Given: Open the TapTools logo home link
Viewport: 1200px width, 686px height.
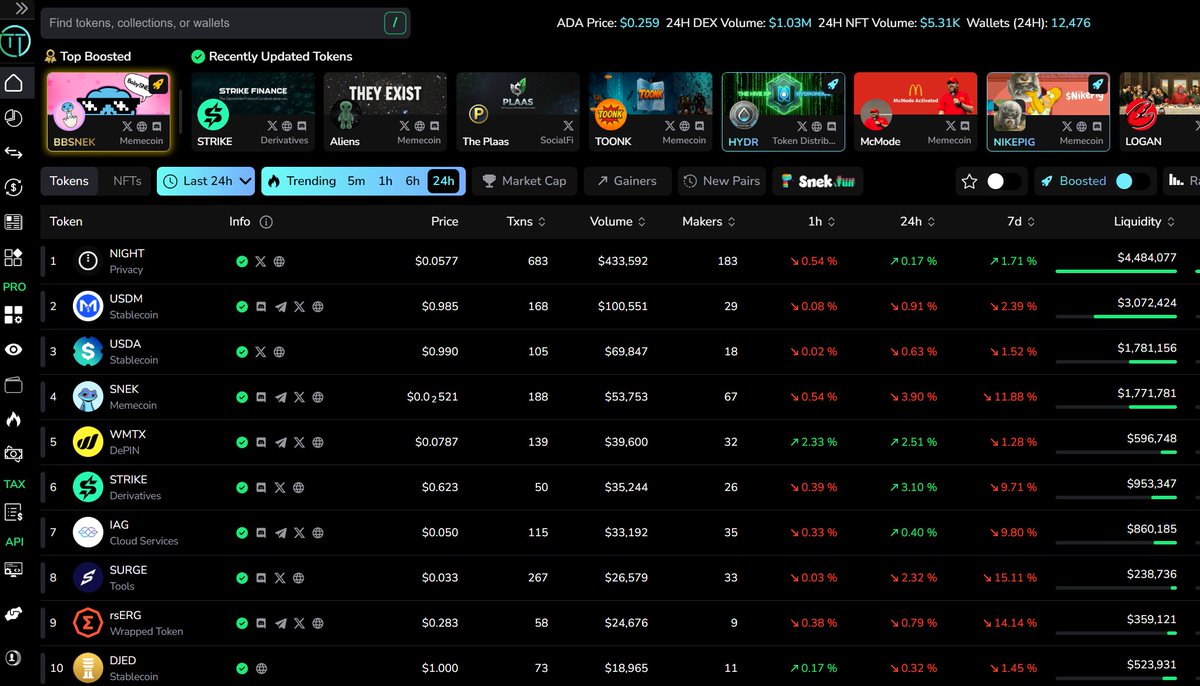Looking at the screenshot, I should 15,41.
